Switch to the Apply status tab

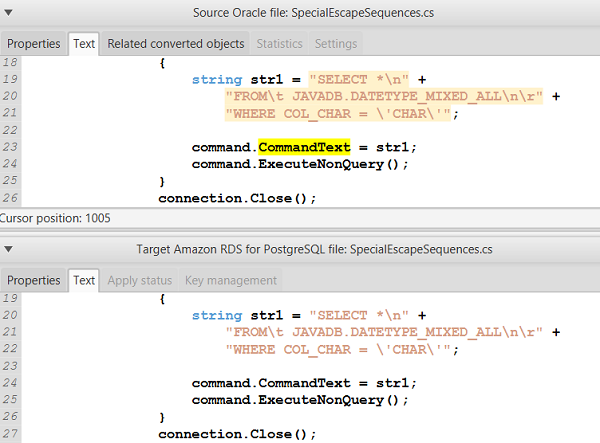click(x=139, y=280)
